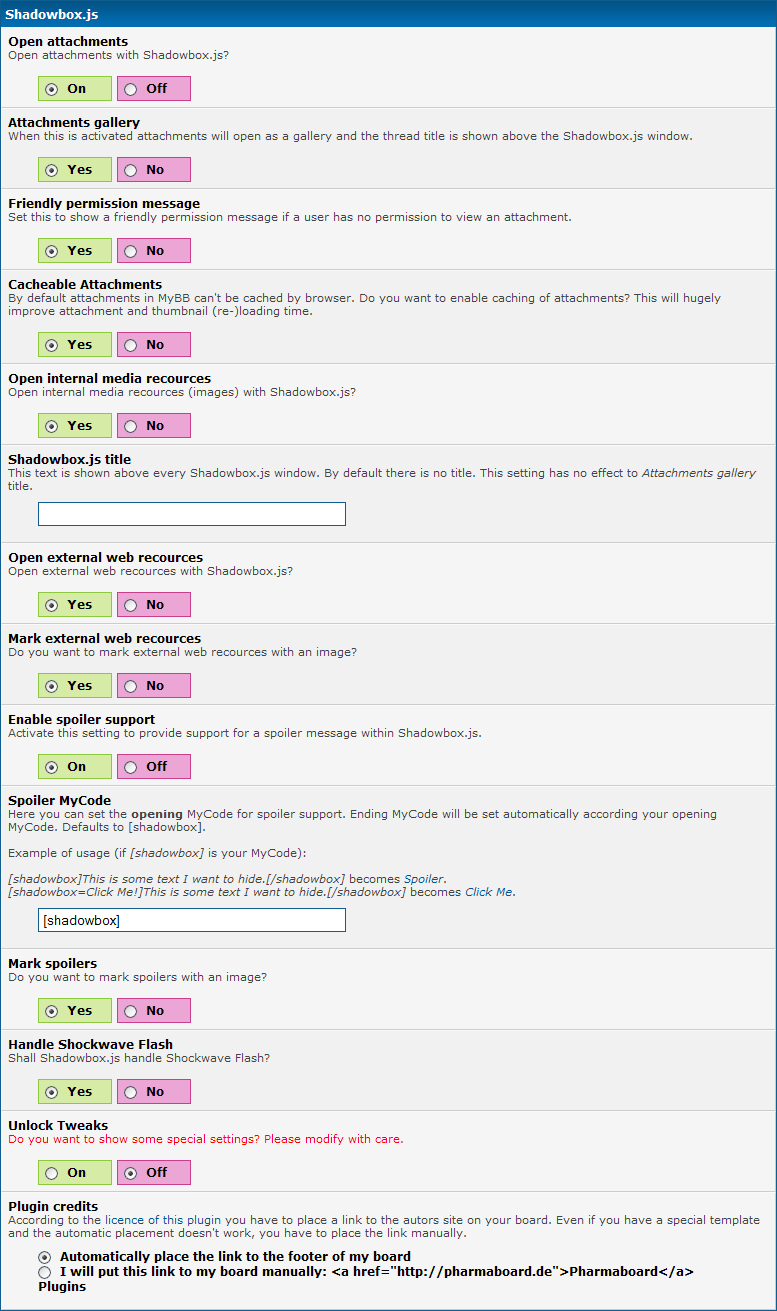777x1311 pixels.
Task: Click the Spoiler example link
Action: pyautogui.click(x=424, y=878)
